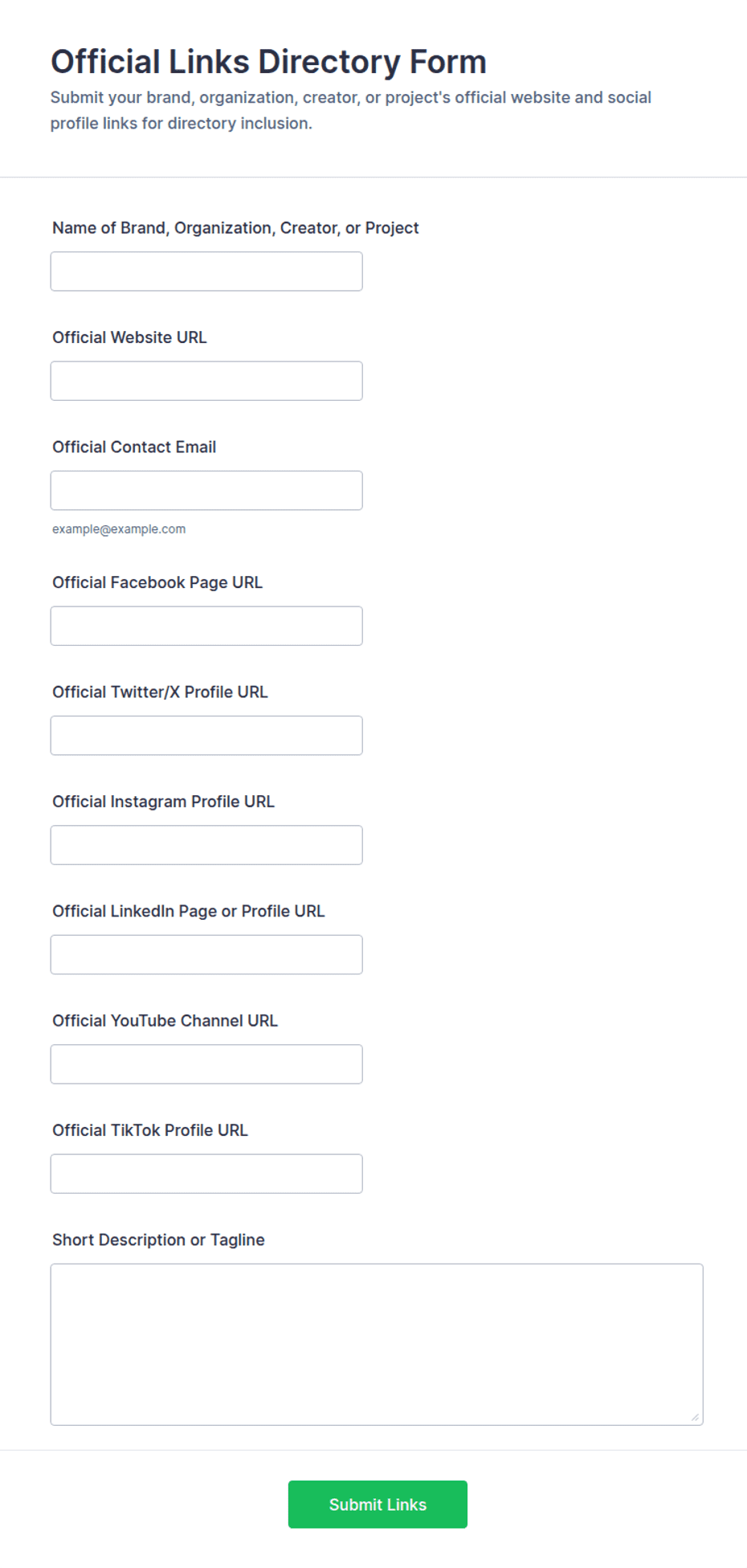
Task: Focus the YouTube Channel URL field
Action: 206,1064
